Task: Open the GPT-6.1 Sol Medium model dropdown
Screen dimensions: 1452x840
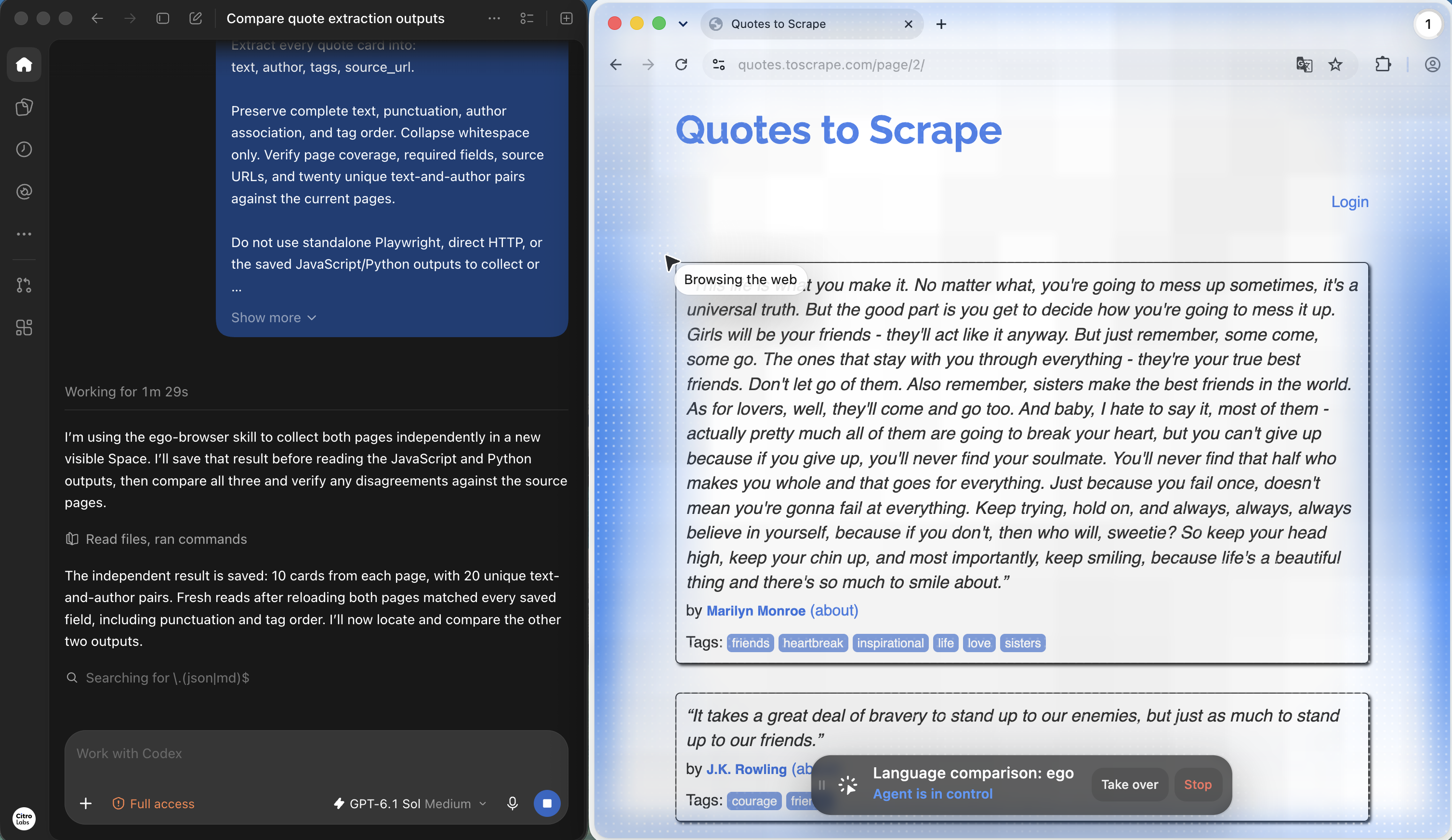Action: 410,803
